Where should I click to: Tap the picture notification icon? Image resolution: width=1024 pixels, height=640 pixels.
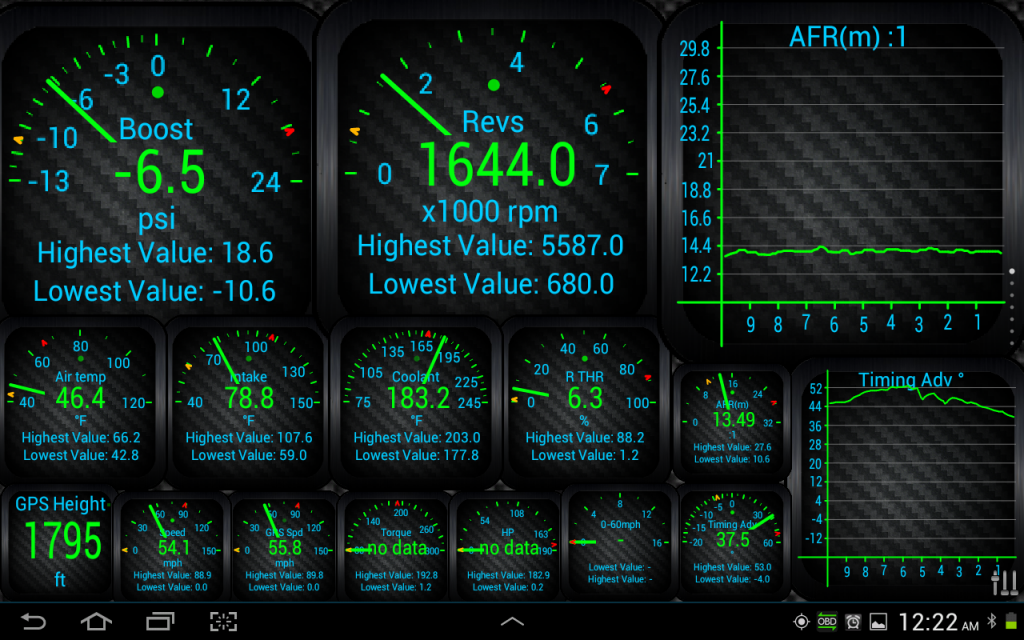point(877,622)
